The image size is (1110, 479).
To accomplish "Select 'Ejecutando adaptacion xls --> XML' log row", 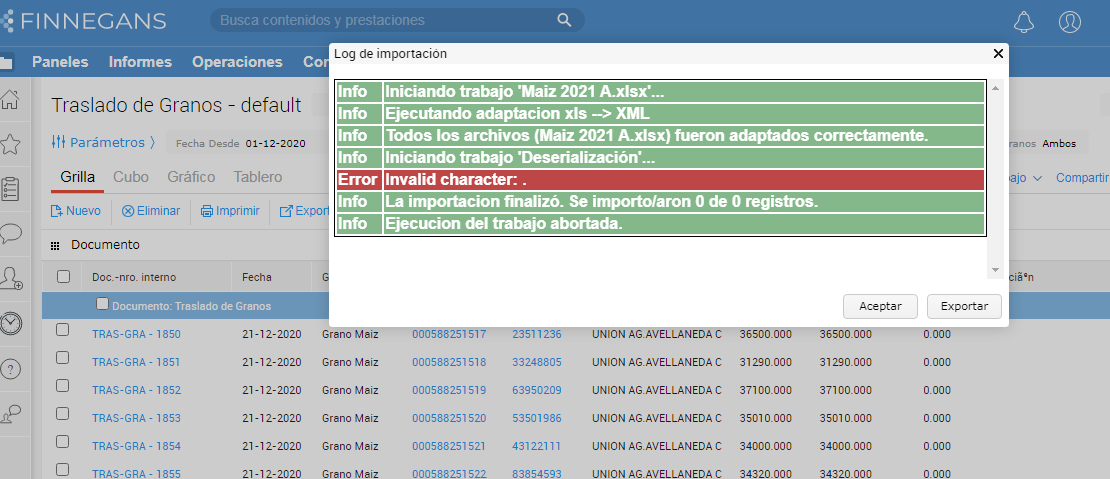I will click(x=660, y=114).
